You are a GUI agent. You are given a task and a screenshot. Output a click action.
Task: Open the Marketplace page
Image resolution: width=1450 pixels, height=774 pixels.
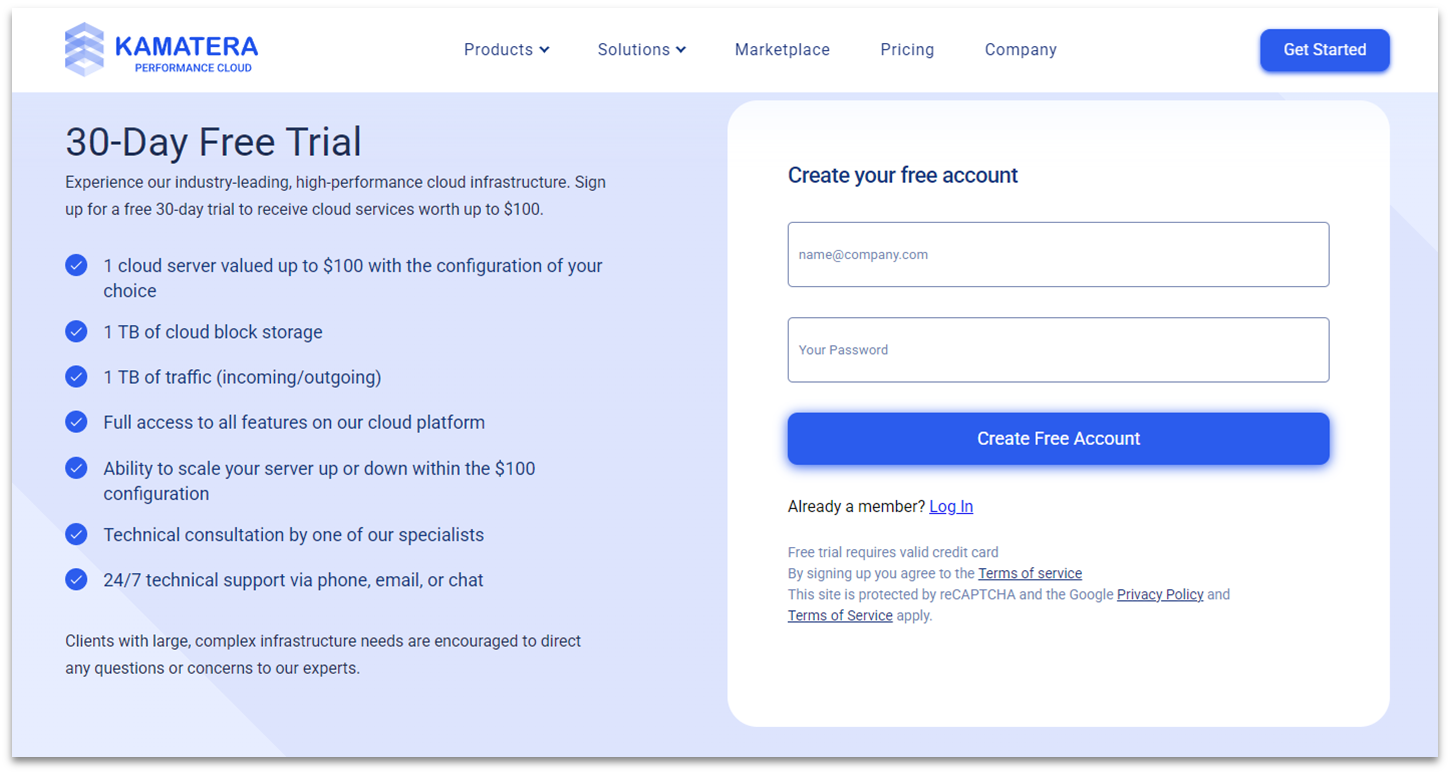[x=782, y=49]
